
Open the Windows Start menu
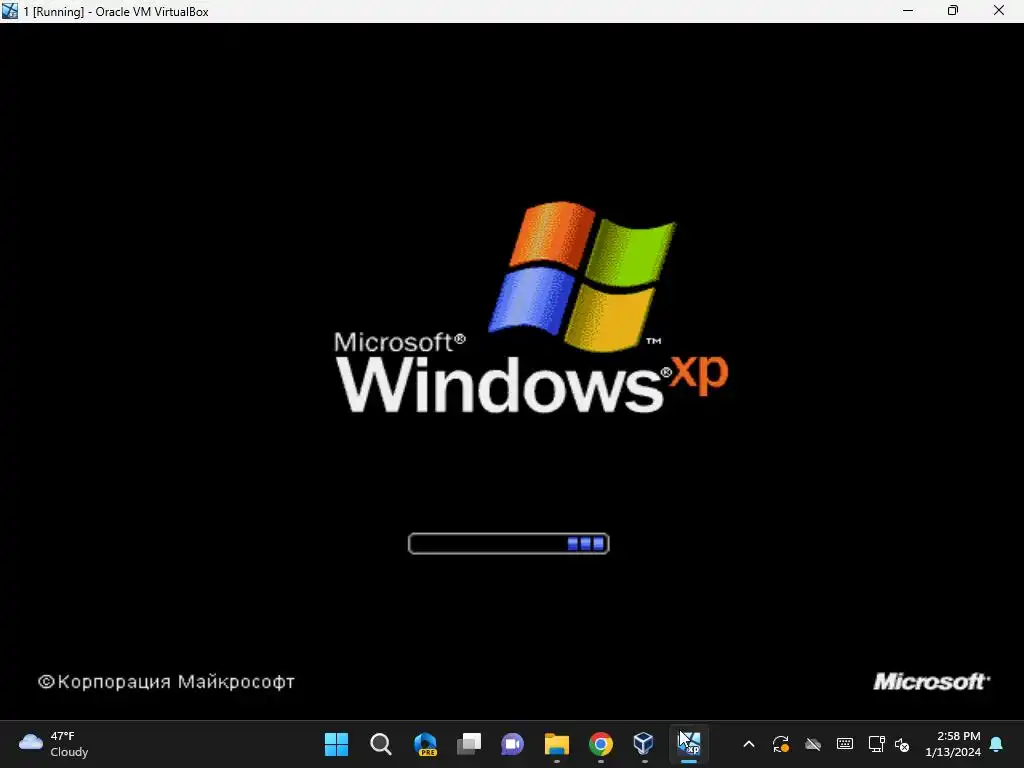coord(336,744)
